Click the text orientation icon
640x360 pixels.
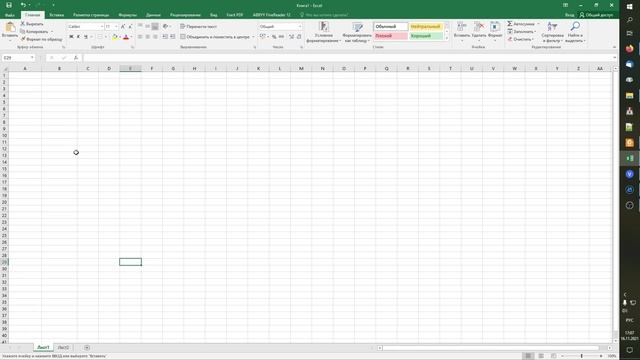pyautogui.click(x=165, y=26)
